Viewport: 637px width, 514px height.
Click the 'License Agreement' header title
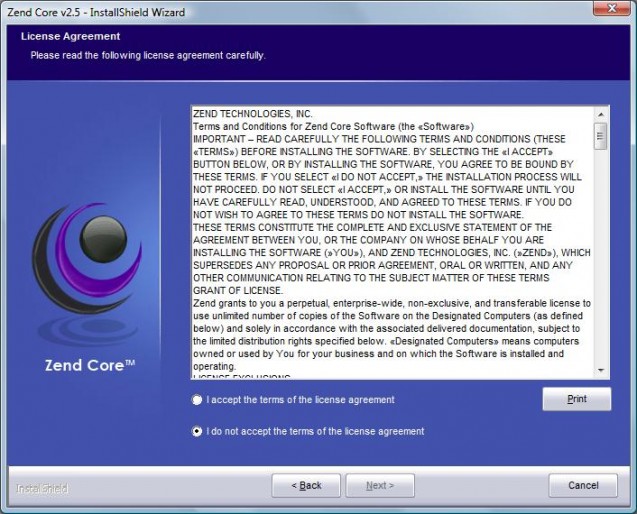tap(71, 36)
